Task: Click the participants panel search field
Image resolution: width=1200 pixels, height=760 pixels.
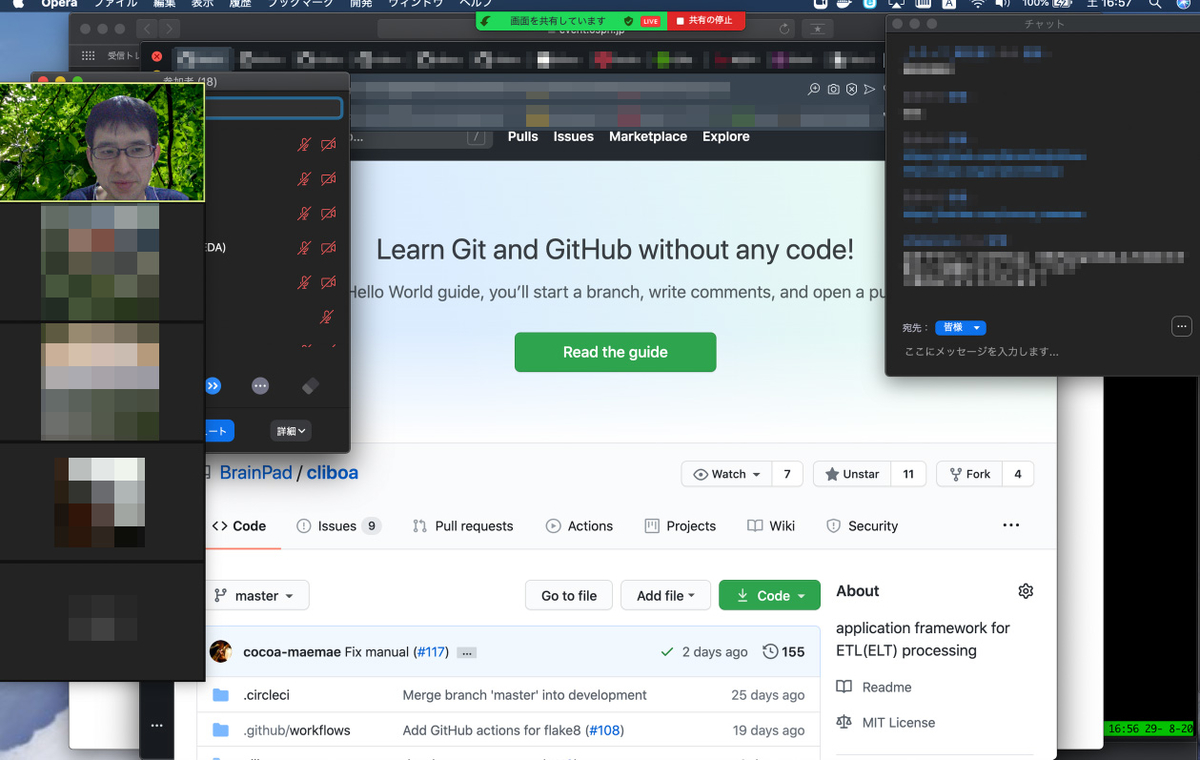Action: tap(273, 108)
